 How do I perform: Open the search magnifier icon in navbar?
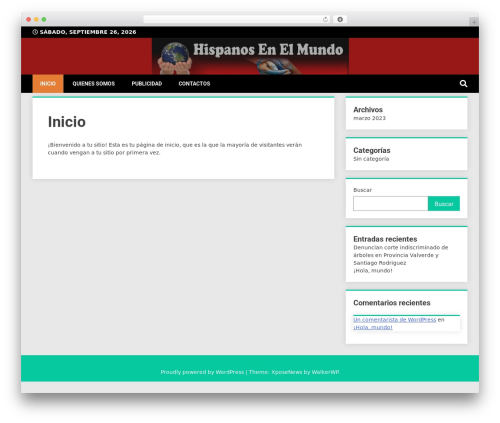click(x=463, y=84)
